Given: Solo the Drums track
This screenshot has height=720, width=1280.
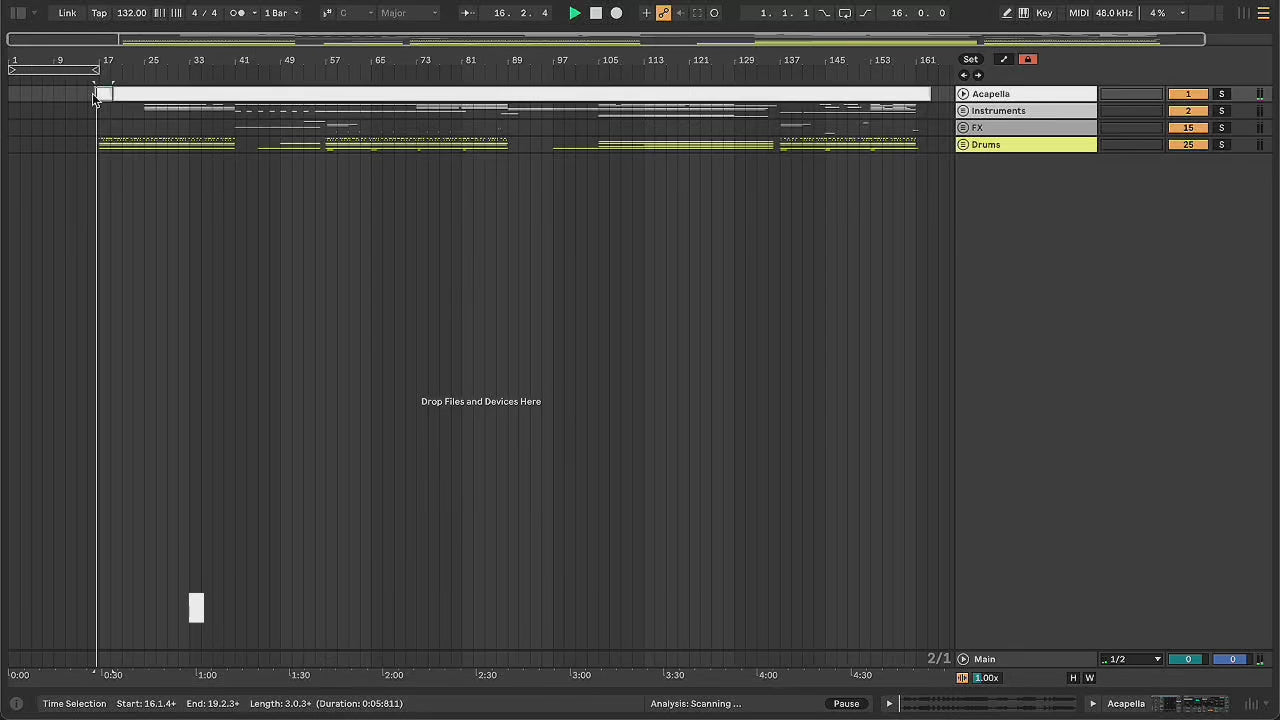Looking at the screenshot, I should point(1221,145).
